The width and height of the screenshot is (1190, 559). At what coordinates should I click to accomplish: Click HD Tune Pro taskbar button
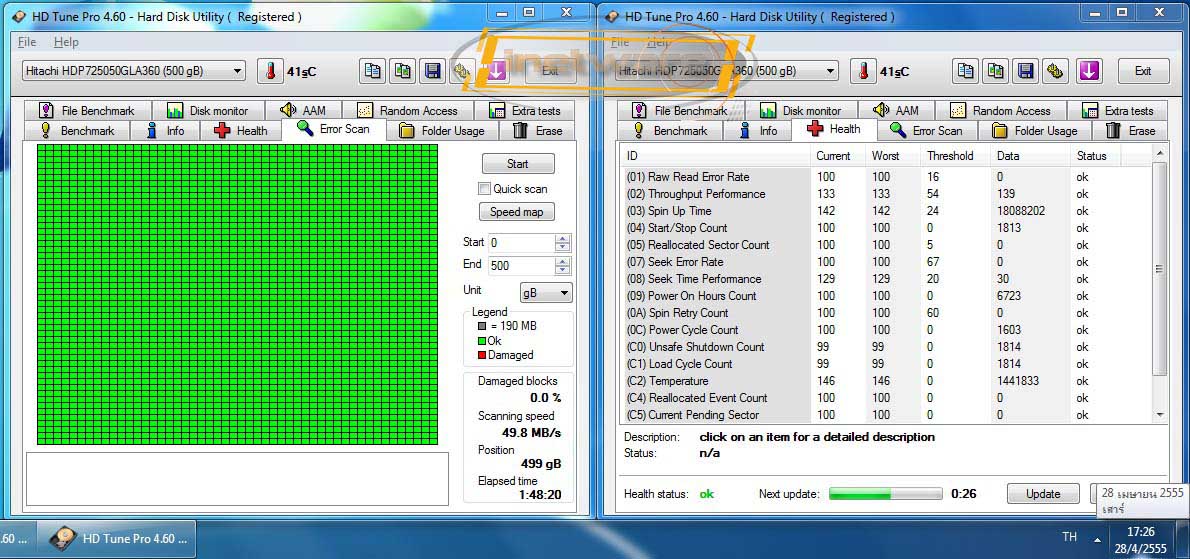tap(121, 538)
